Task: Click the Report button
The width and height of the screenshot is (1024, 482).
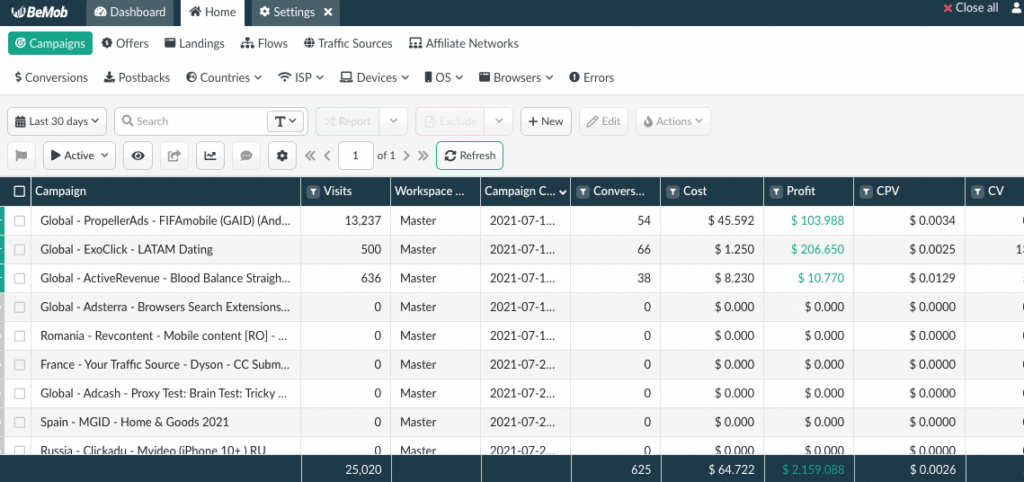Action: tap(347, 121)
